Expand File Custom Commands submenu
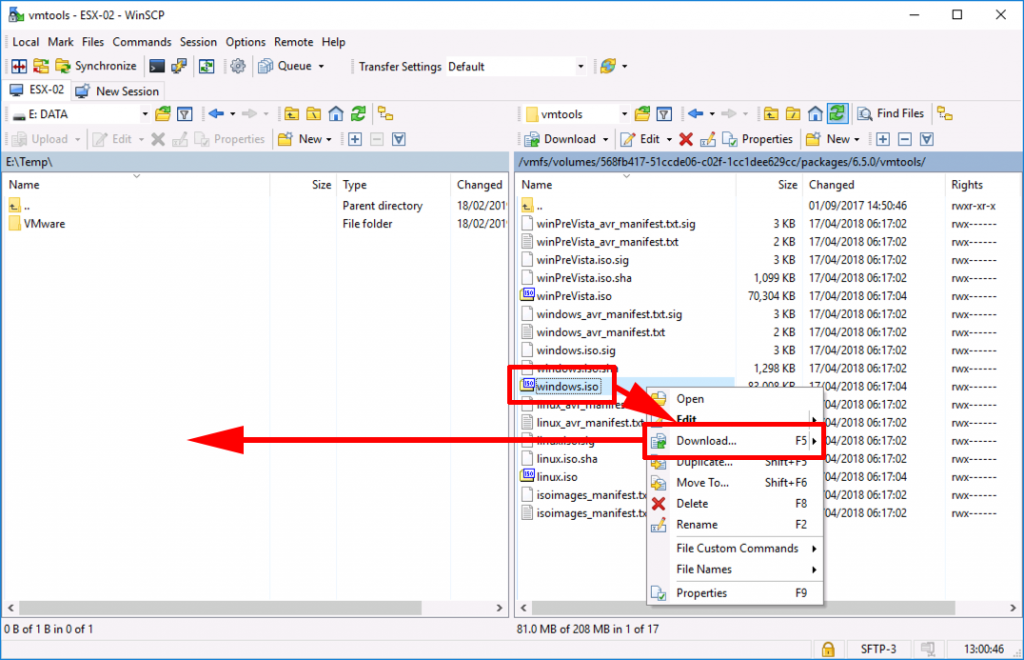Viewport: 1024px width, 660px height. click(734, 548)
